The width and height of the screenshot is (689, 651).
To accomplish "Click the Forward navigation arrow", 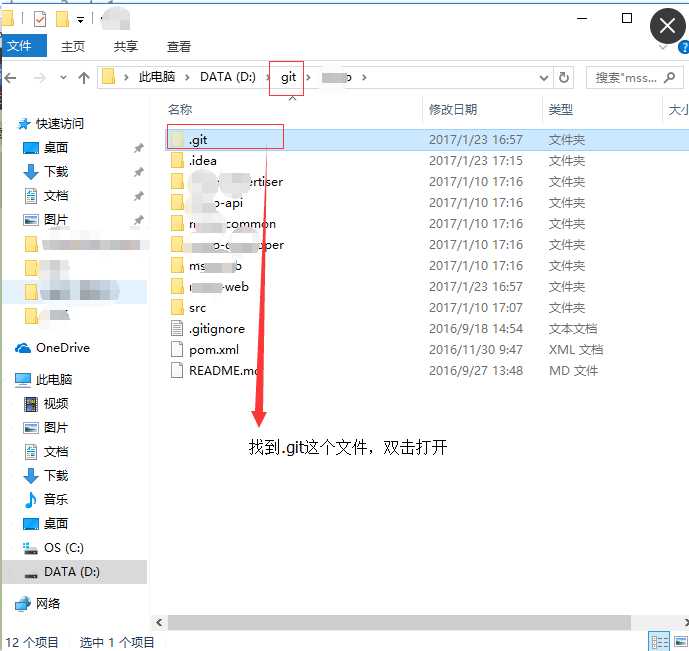I will click(40, 78).
